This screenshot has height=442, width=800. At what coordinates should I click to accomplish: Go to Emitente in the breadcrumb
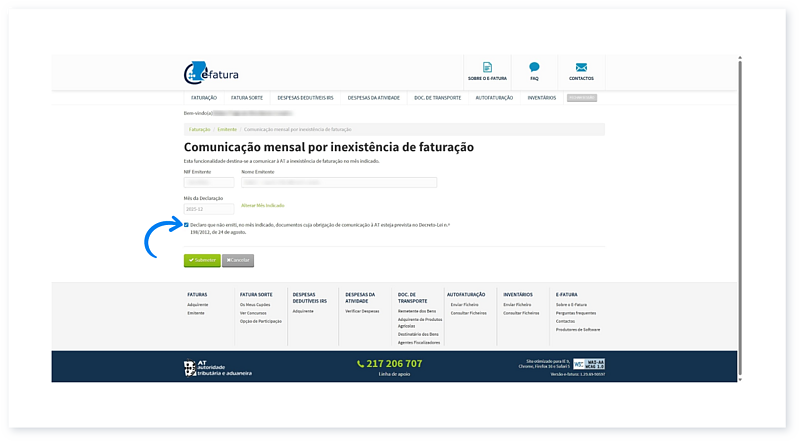(227, 130)
